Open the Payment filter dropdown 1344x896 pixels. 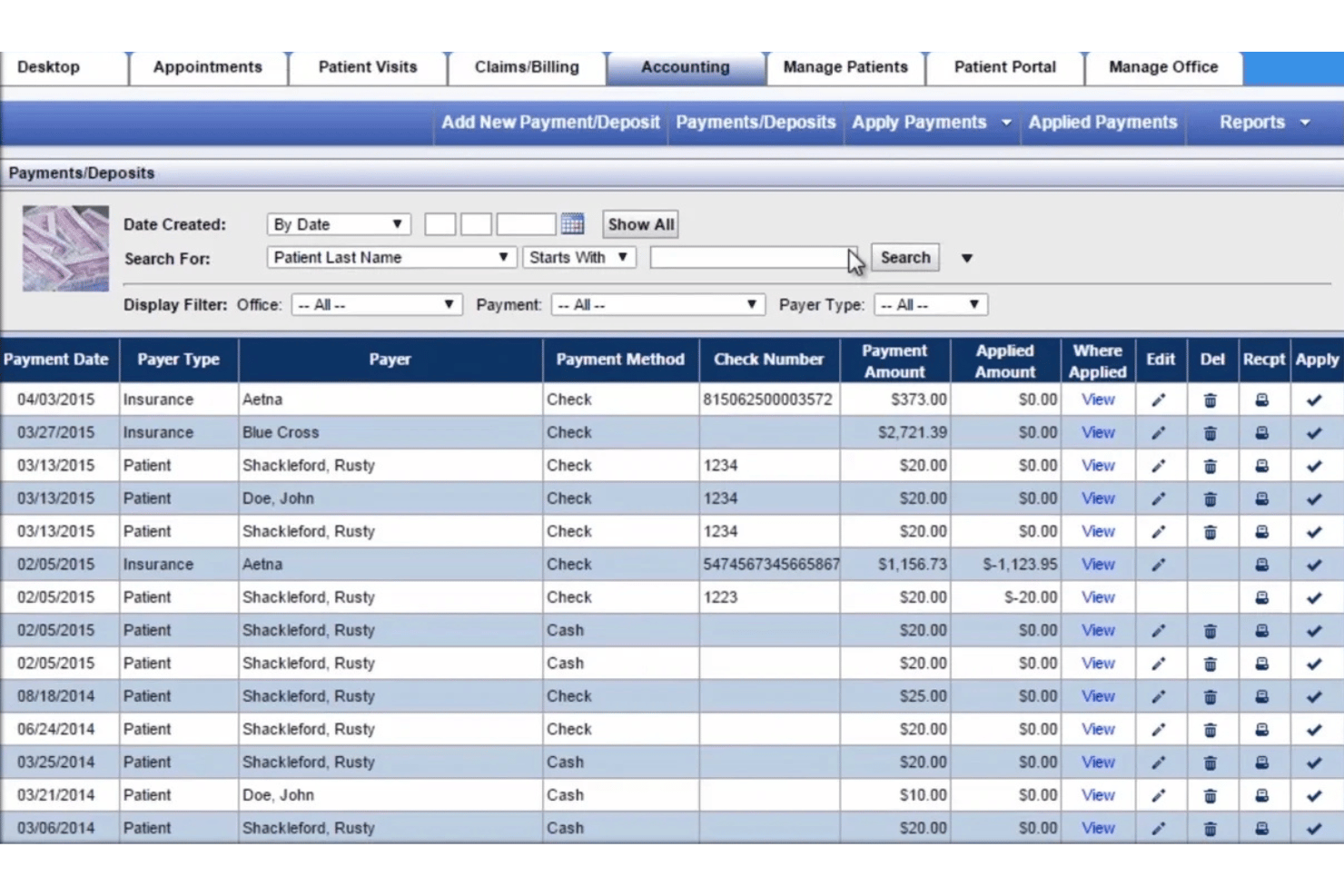pyautogui.click(x=657, y=305)
